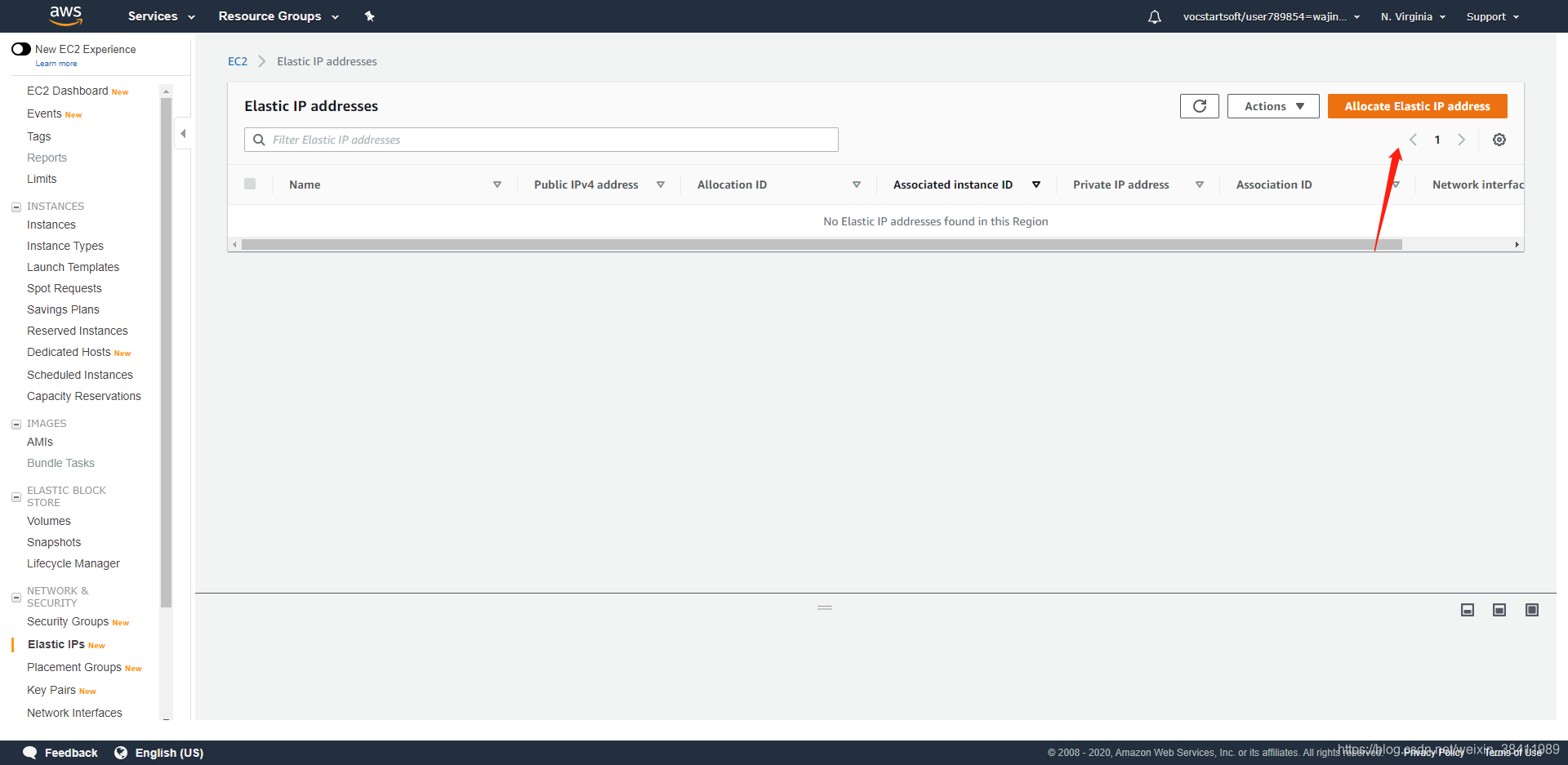Screen dimensions: 1568x765
Task: Sort by Associated instance ID column
Action: coord(1036,185)
